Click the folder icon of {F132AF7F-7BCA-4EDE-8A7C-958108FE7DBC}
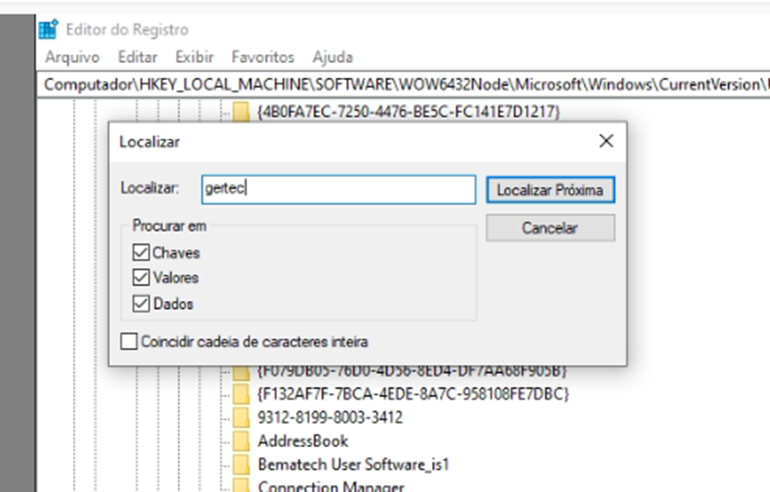The image size is (770, 492). 241,394
